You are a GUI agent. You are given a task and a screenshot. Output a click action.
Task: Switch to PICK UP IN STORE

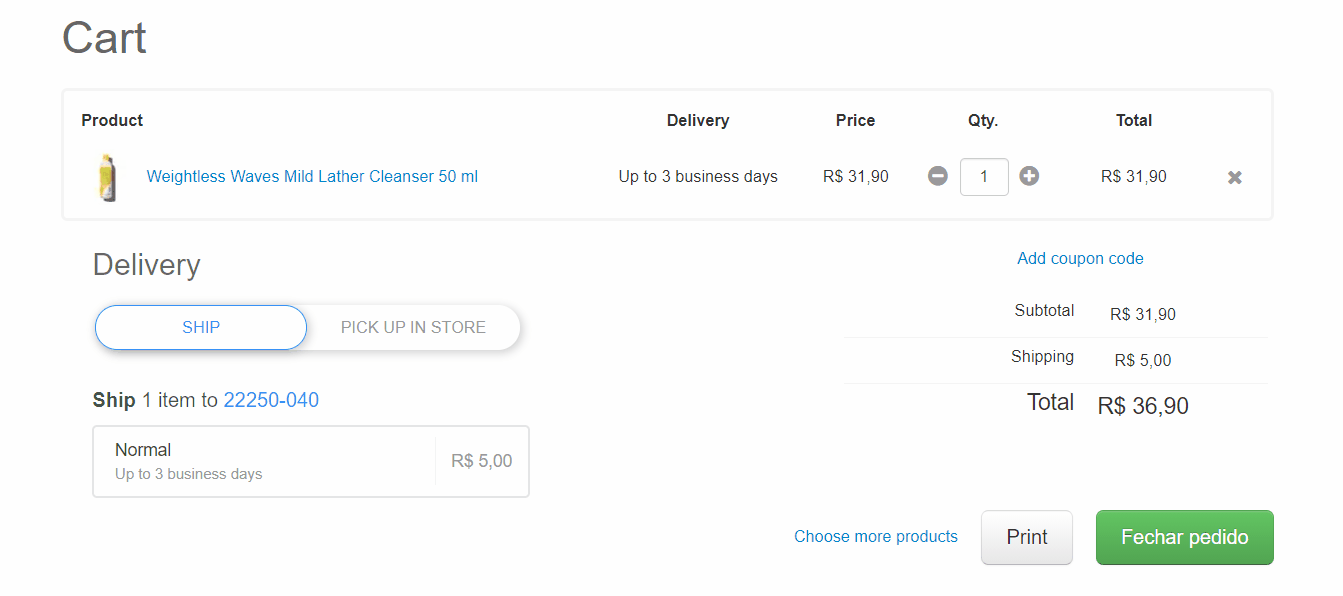click(x=413, y=327)
